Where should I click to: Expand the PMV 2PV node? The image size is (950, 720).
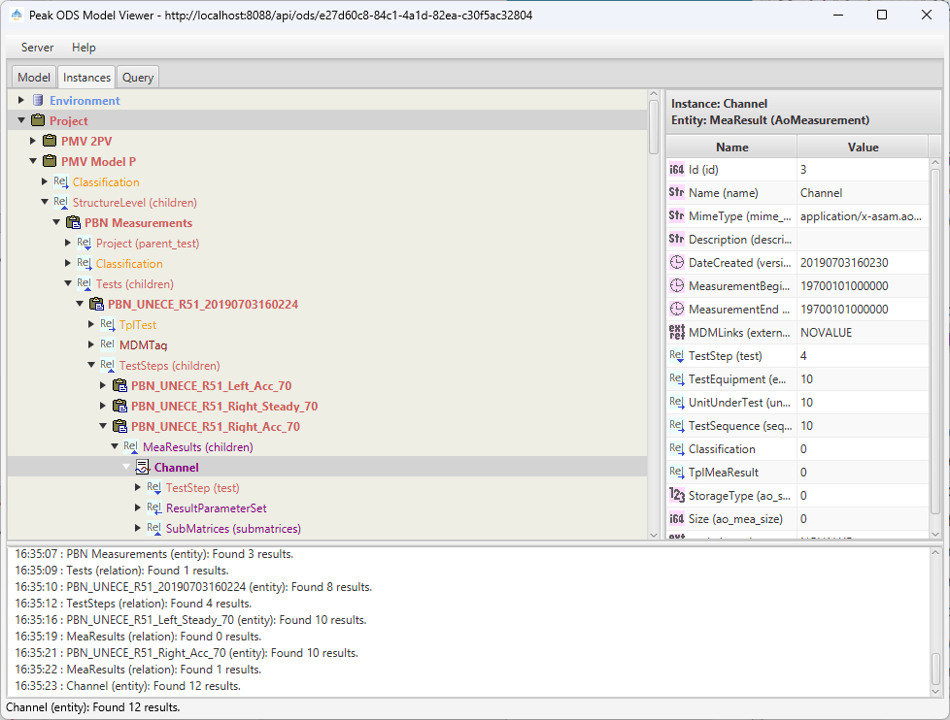[33, 141]
